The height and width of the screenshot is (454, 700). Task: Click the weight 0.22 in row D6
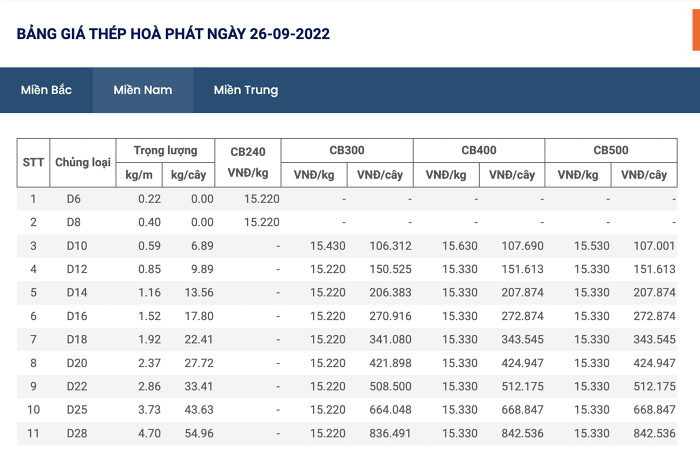point(150,199)
